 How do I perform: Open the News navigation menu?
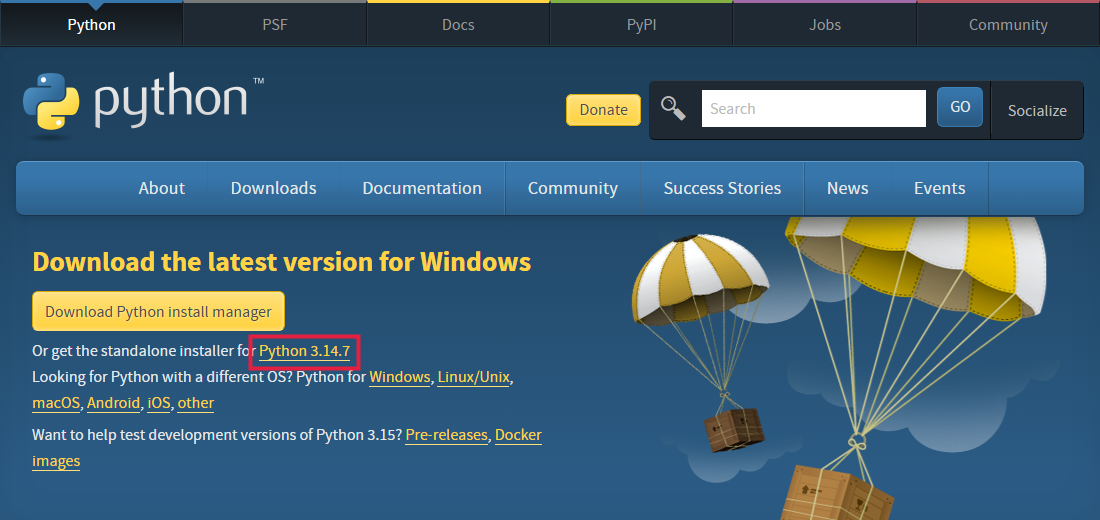[847, 188]
